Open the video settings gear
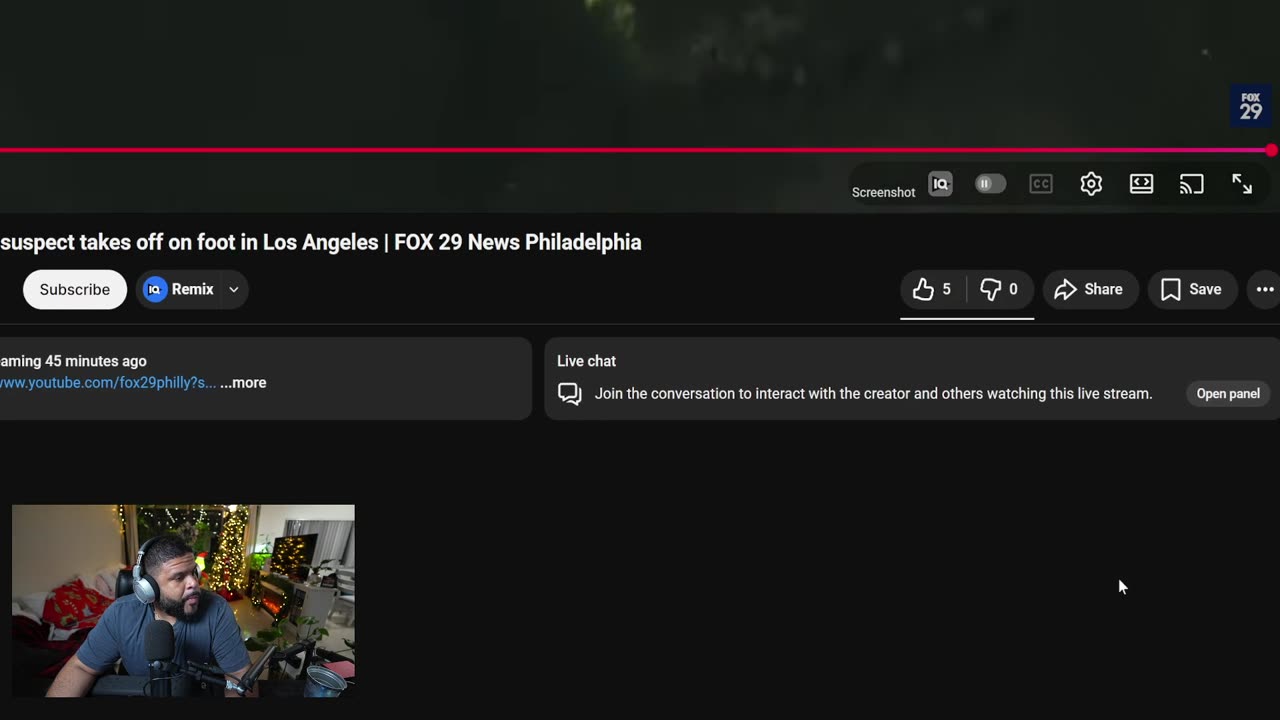The image size is (1280, 720). coord(1091,184)
